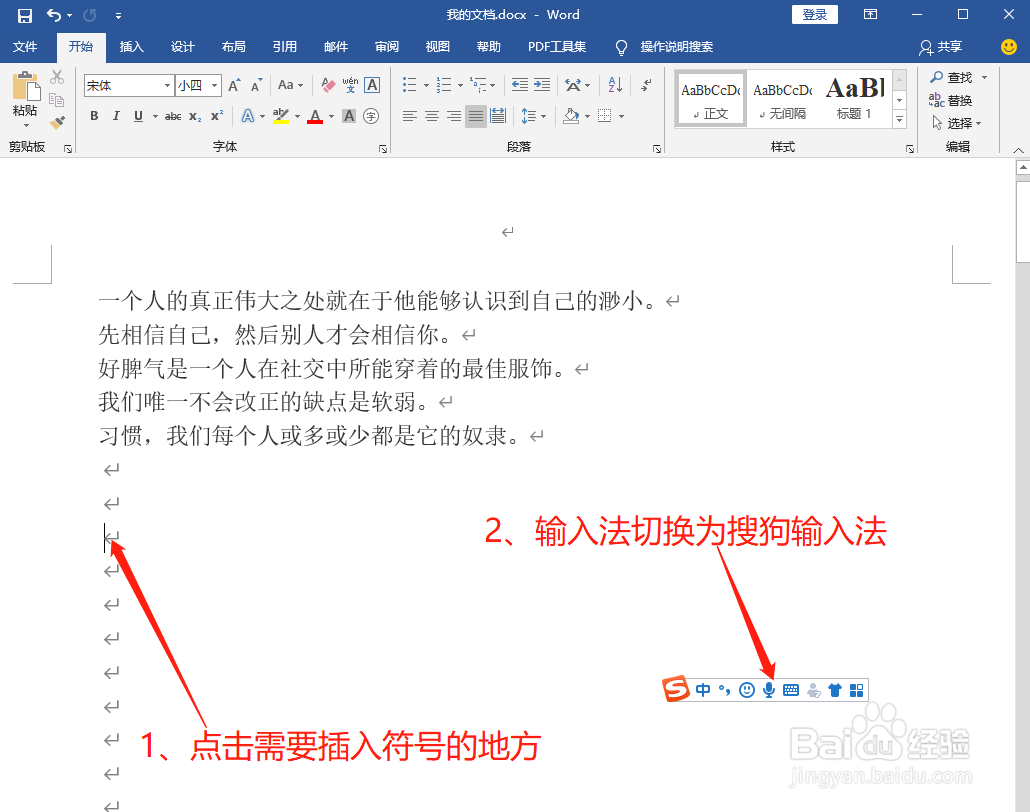Open the soft keyboard icon on Sogou bar

(x=791, y=689)
